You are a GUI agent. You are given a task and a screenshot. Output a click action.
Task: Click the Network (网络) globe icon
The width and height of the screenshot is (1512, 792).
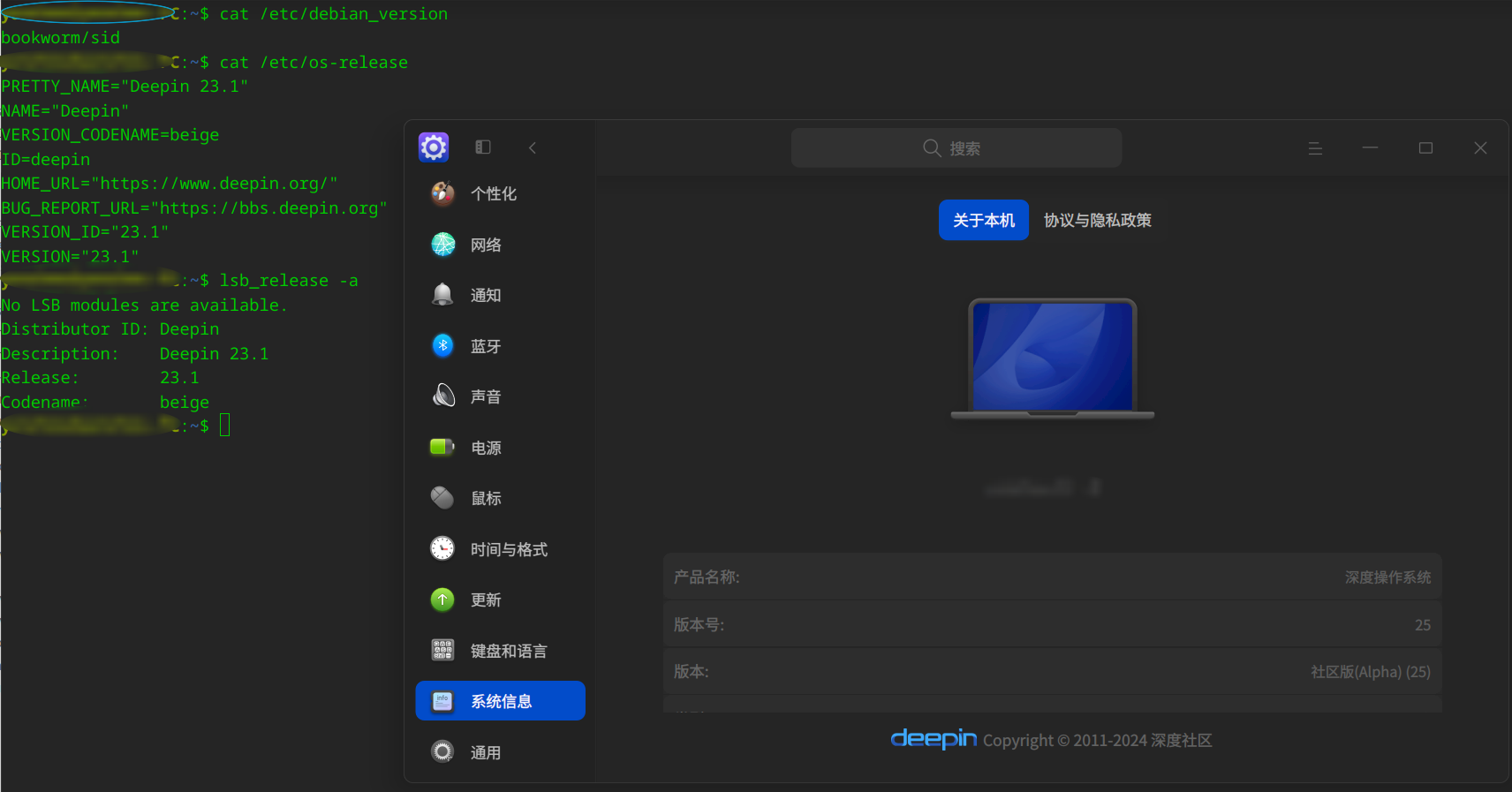pyautogui.click(x=442, y=245)
